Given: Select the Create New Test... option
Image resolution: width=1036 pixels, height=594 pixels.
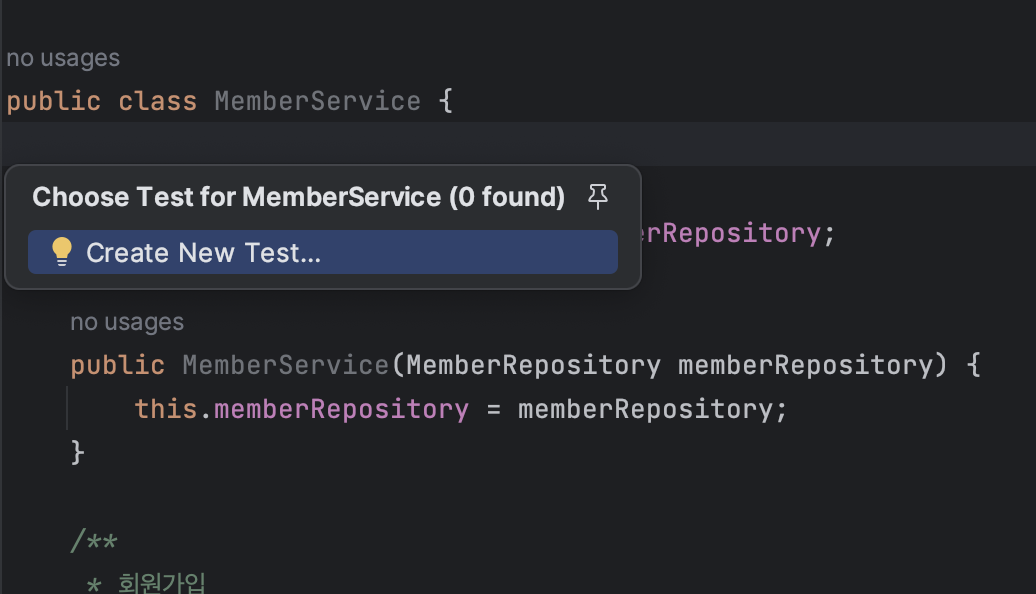Looking at the screenshot, I should click(322, 252).
